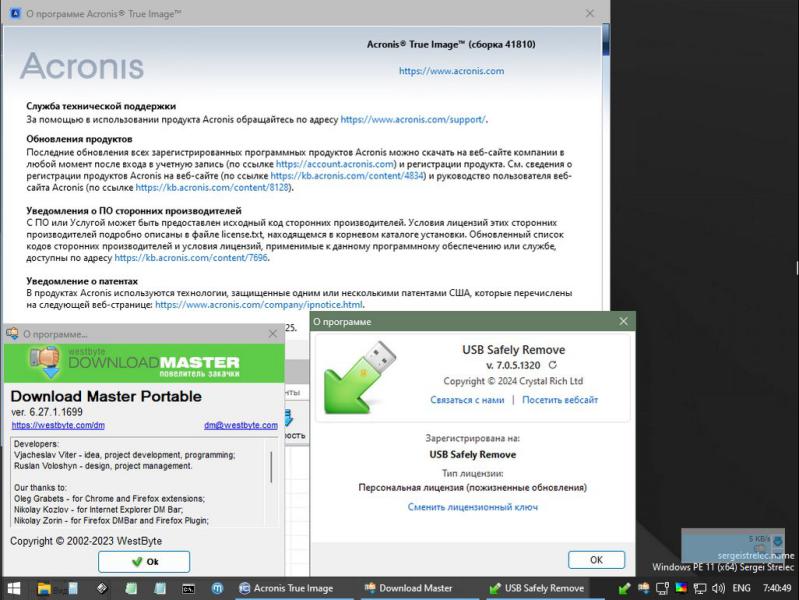Click the check-for-updates refresh icon

tap(552, 365)
